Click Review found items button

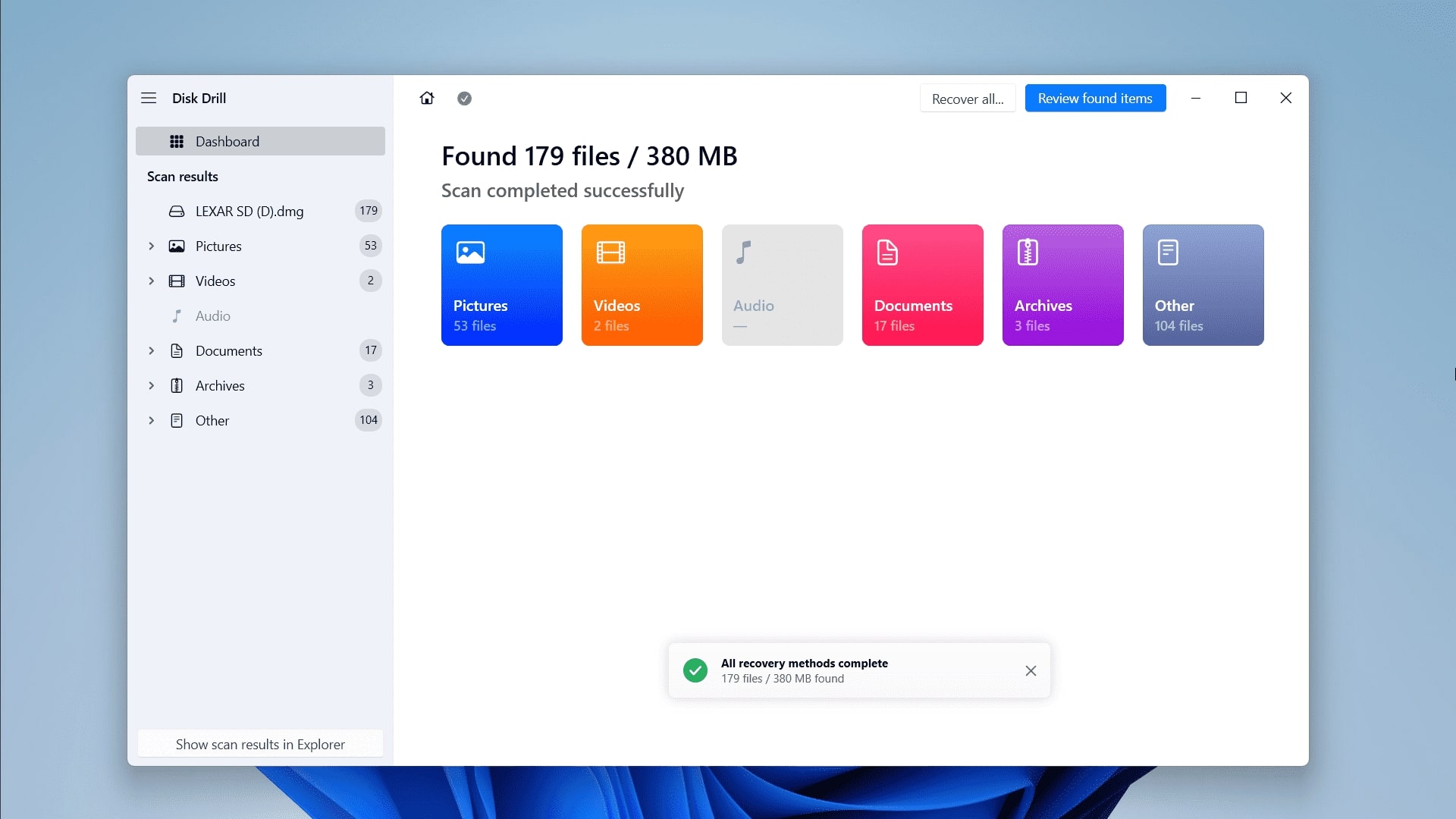(x=1095, y=99)
